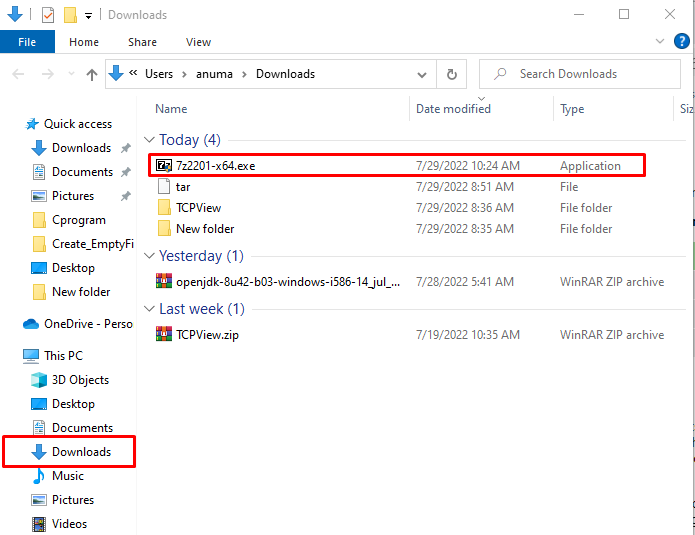Click Downloads in the address path

(x=285, y=74)
